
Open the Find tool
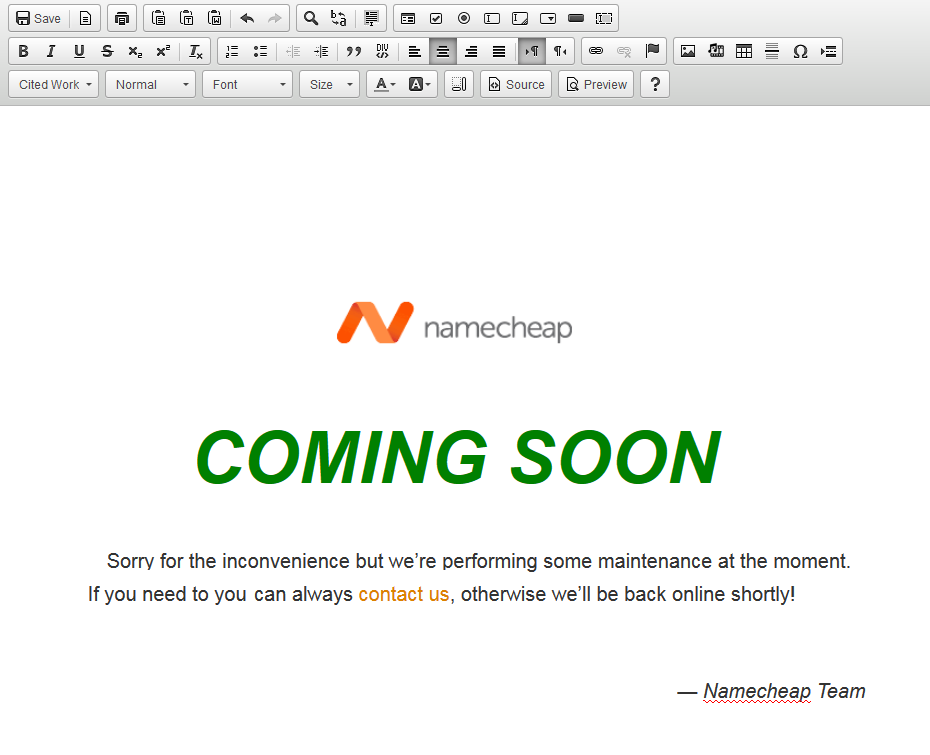click(311, 18)
